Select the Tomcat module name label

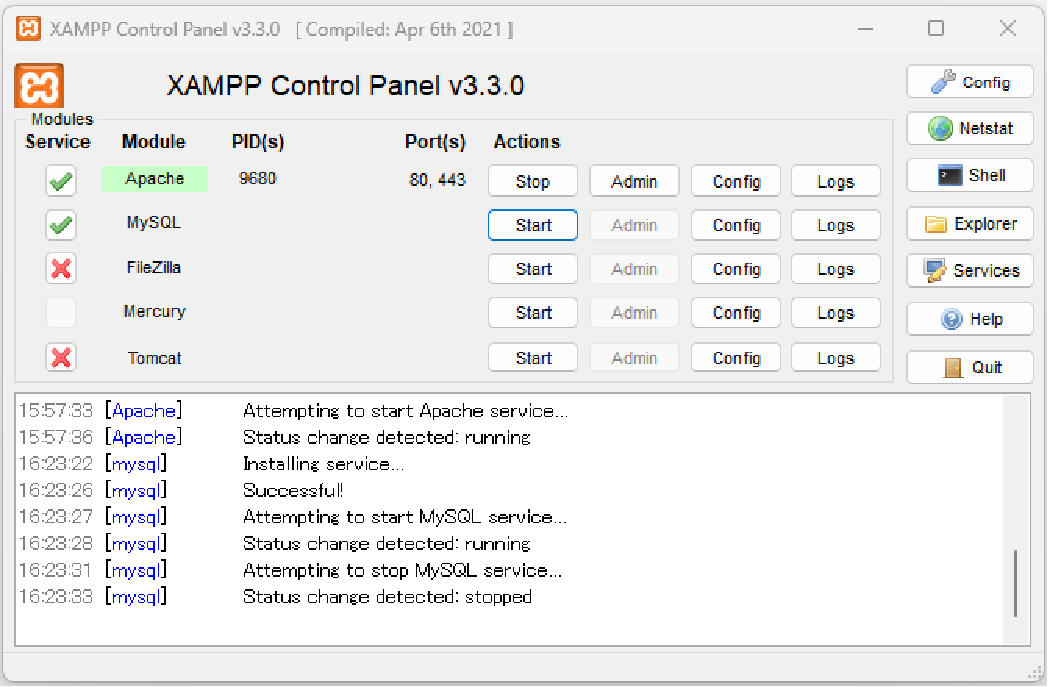coord(154,358)
